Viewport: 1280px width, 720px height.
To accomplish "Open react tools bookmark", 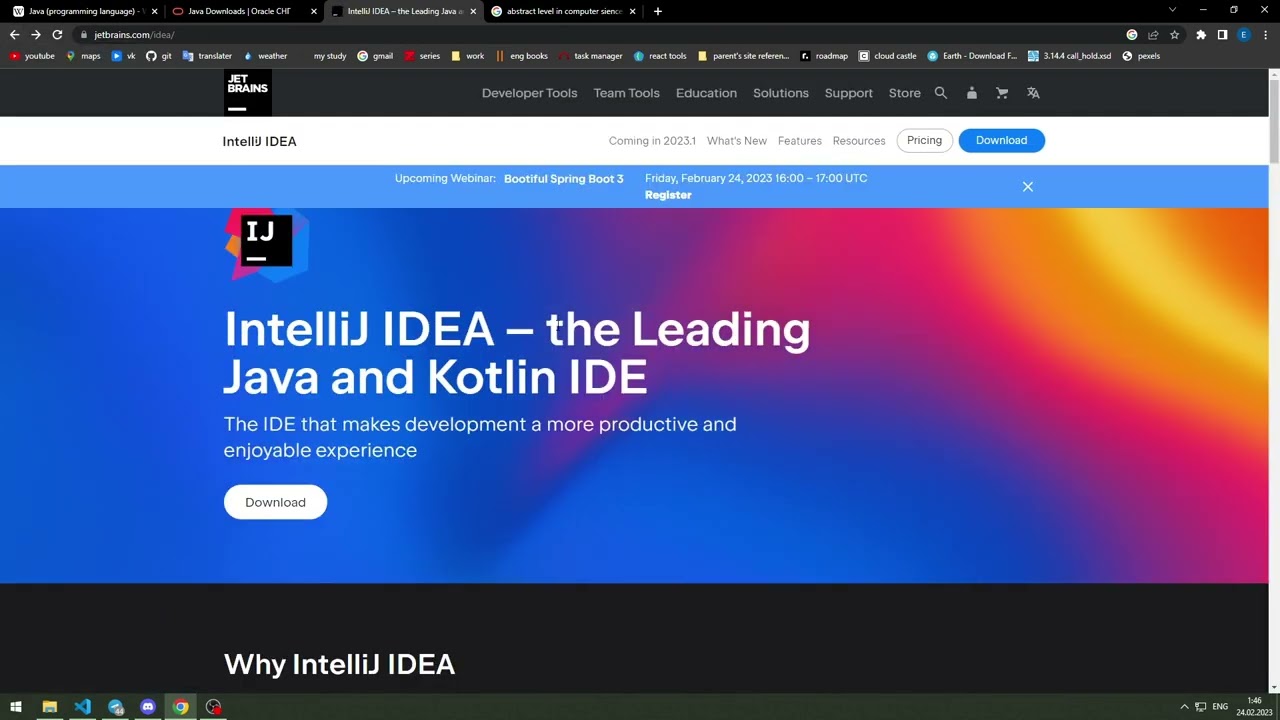I will click(660, 56).
